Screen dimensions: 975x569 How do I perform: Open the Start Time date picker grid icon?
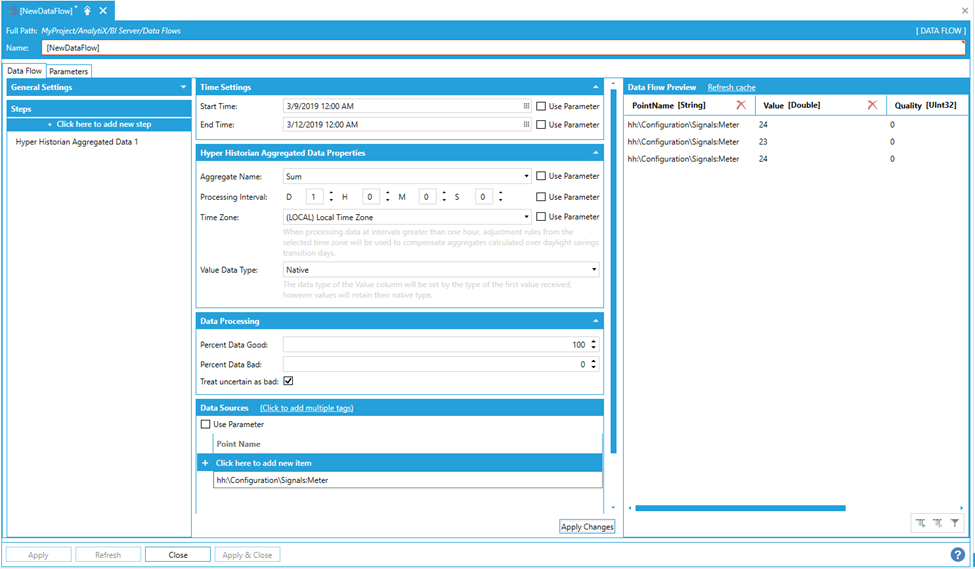point(526,106)
